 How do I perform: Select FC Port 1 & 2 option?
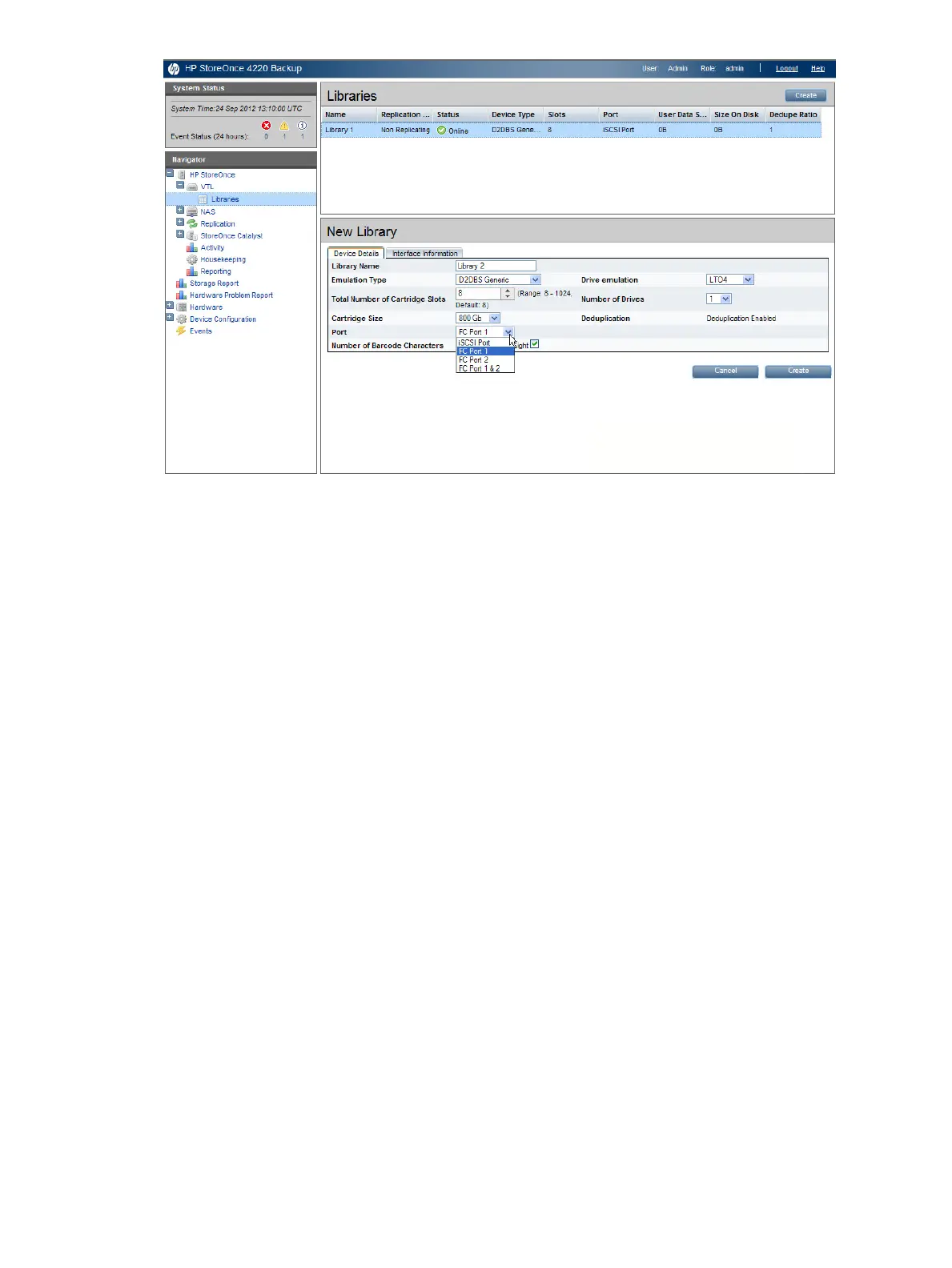(485, 369)
